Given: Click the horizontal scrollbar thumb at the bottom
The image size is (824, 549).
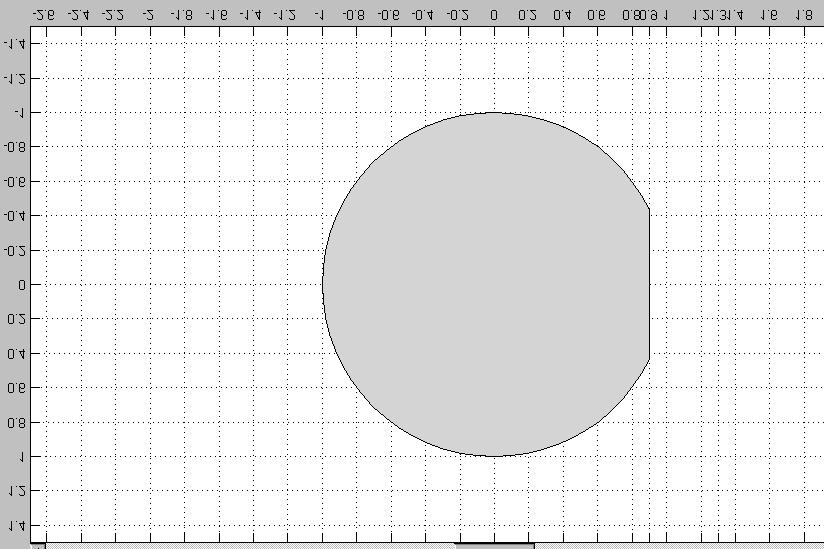Looking at the screenshot, I should [x=495, y=546].
